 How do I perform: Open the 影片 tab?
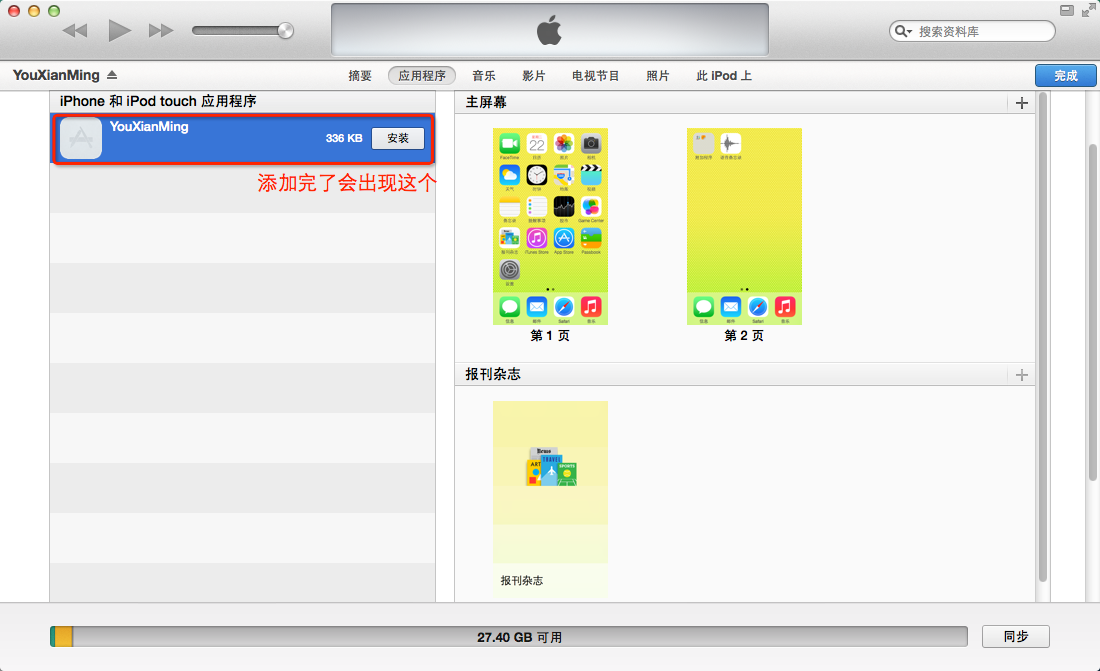pyautogui.click(x=533, y=75)
